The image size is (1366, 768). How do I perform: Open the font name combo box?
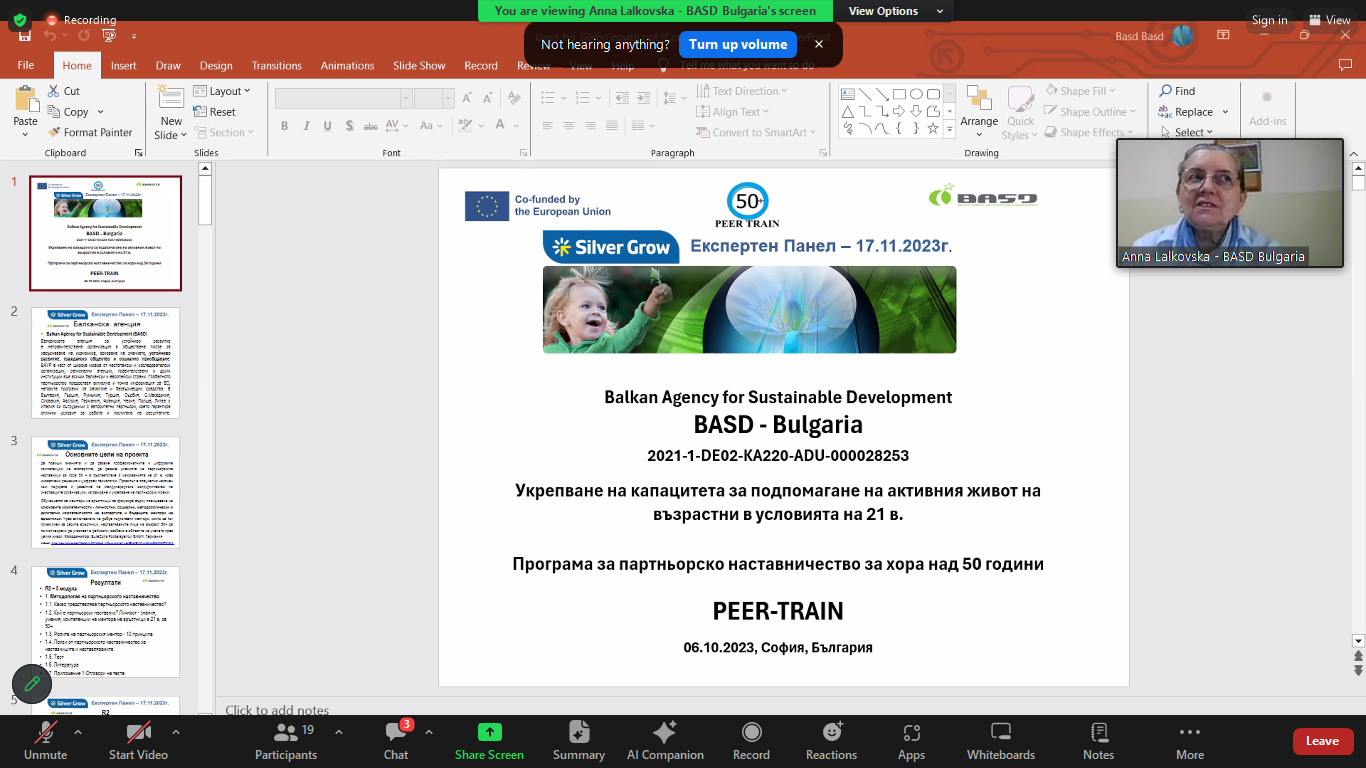[x=341, y=98]
